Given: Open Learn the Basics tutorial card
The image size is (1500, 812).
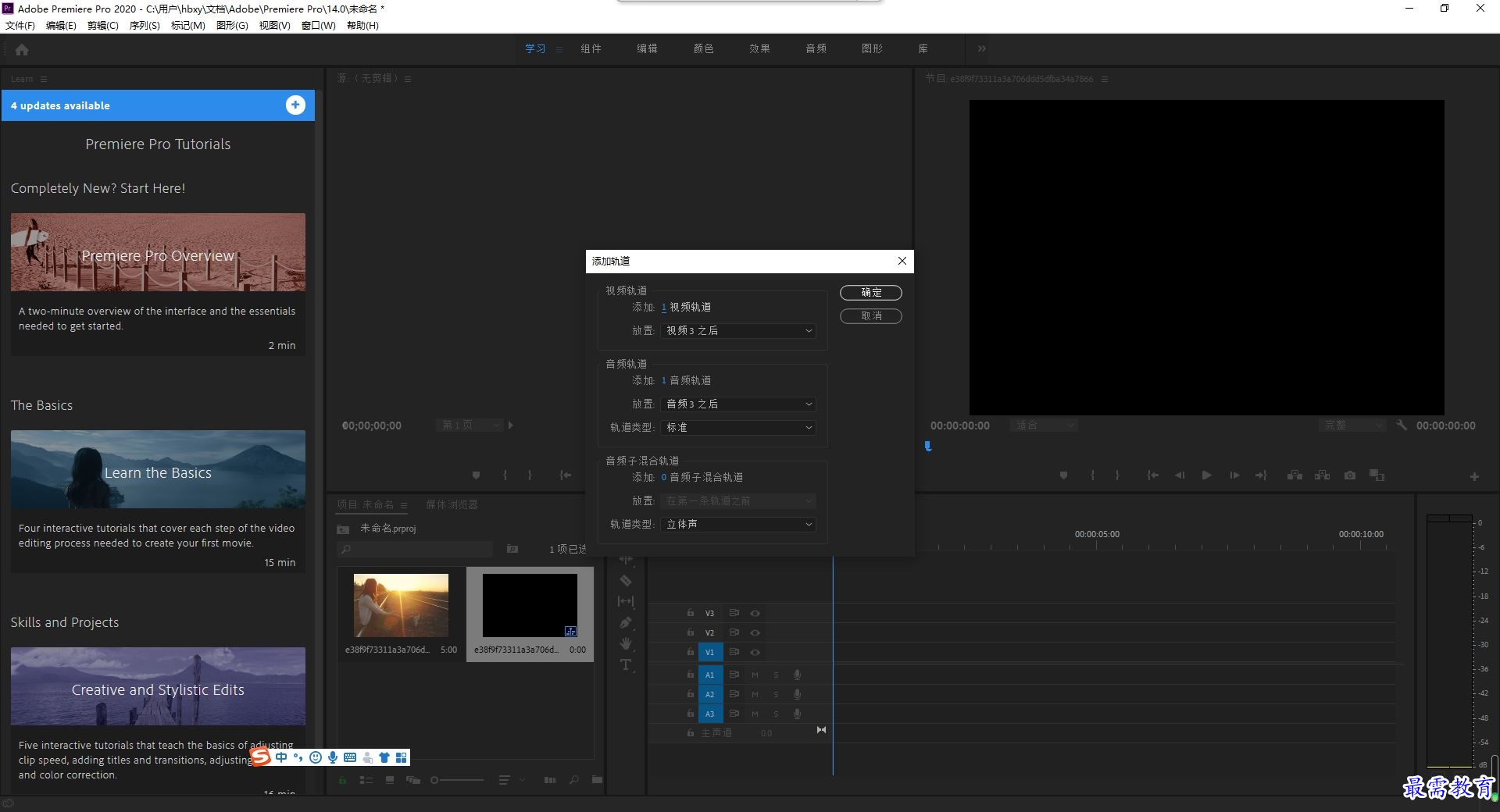Looking at the screenshot, I should pos(158,501).
